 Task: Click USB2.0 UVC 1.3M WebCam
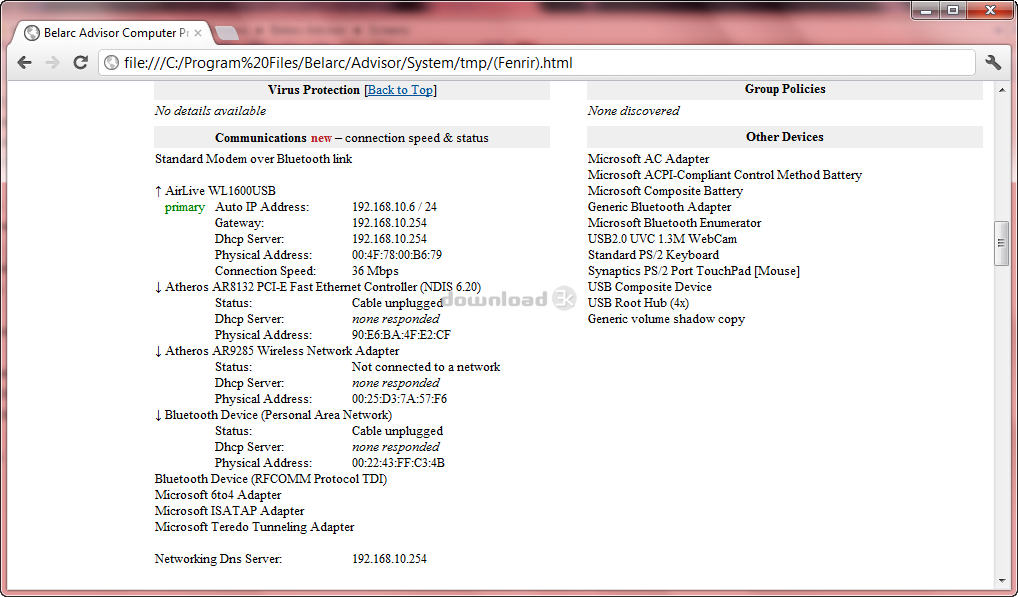662,239
